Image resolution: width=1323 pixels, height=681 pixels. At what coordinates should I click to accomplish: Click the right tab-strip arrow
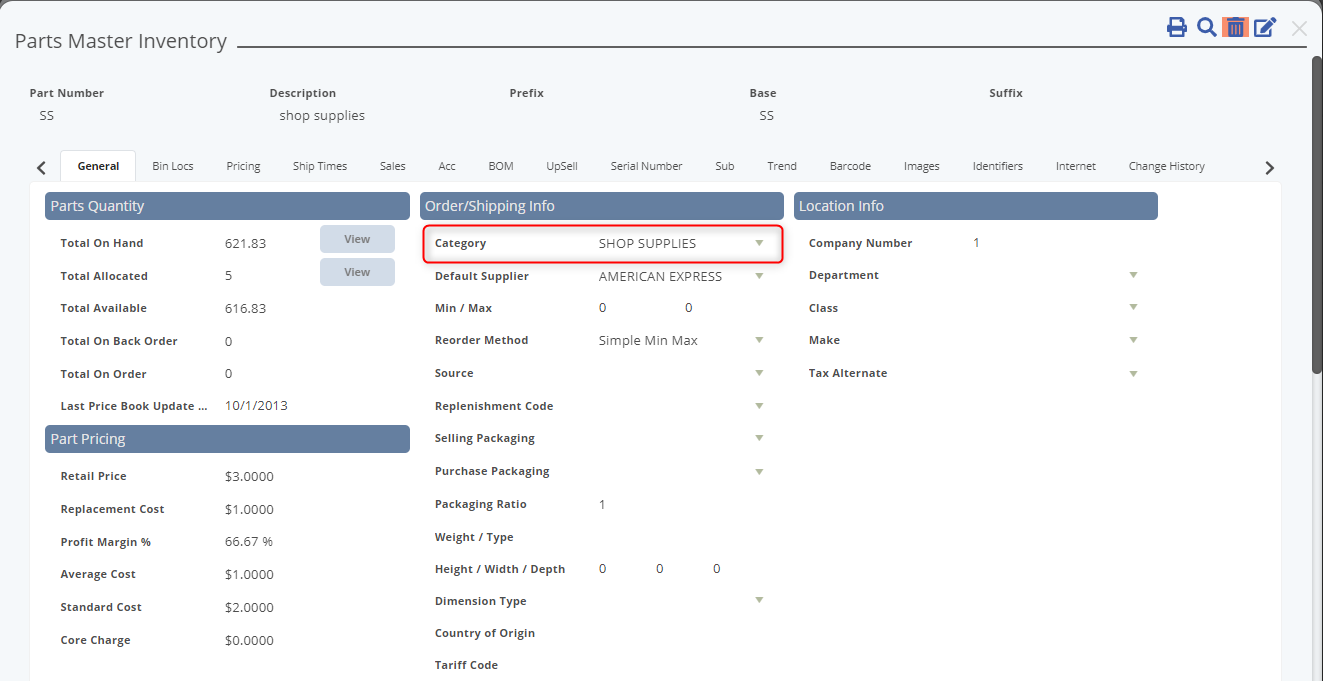point(1270,168)
